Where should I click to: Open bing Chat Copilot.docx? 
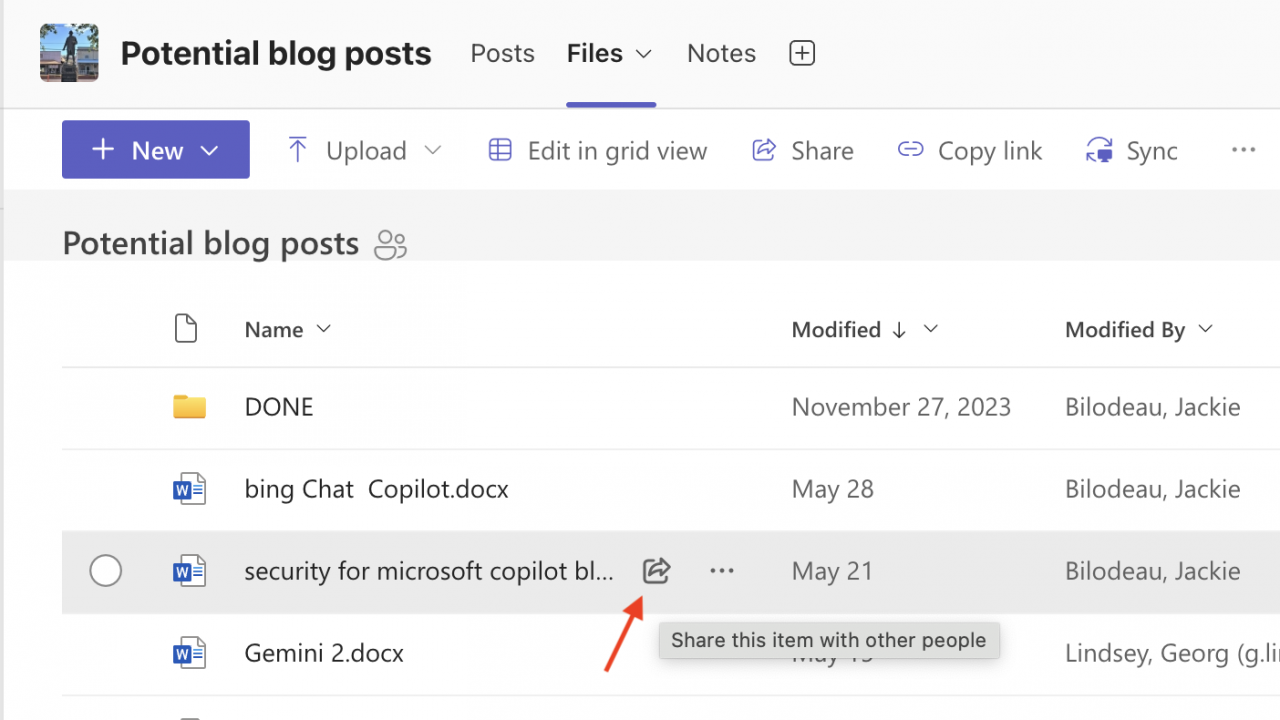[377, 488]
